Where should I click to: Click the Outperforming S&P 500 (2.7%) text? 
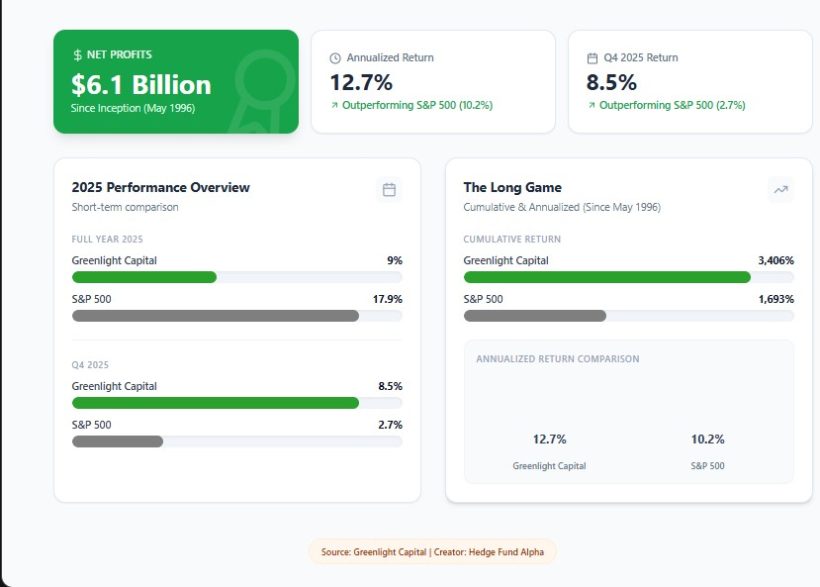(x=672, y=105)
